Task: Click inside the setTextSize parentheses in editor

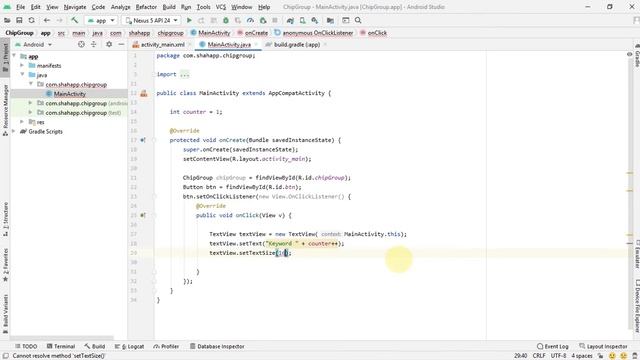Action: click(x=282, y=253)
